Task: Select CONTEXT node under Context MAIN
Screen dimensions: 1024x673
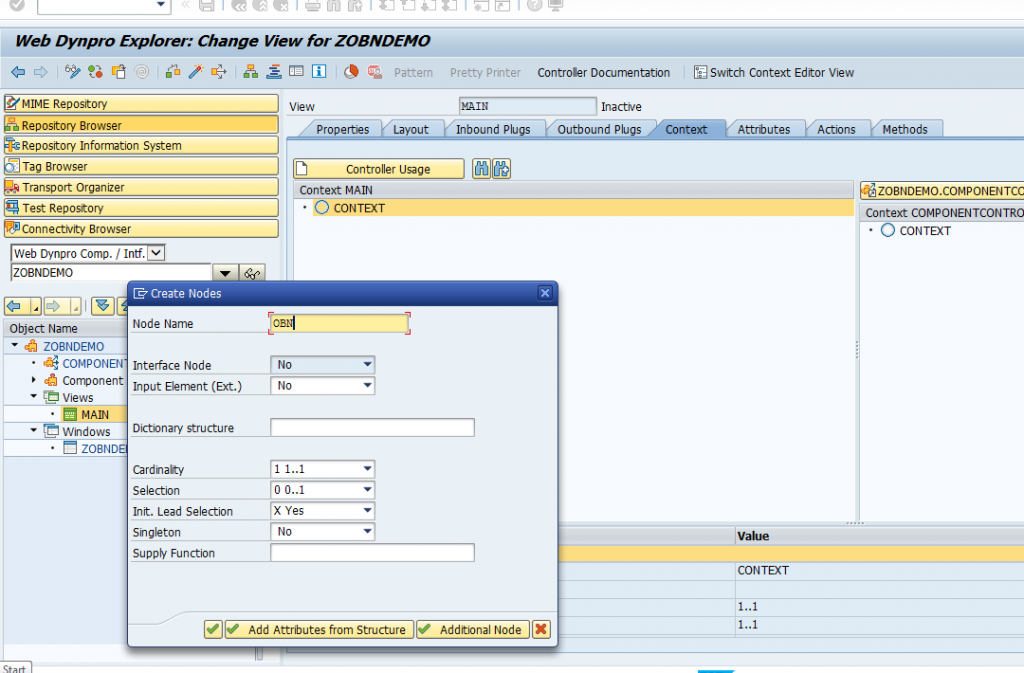Action: (x=359, y=208)
